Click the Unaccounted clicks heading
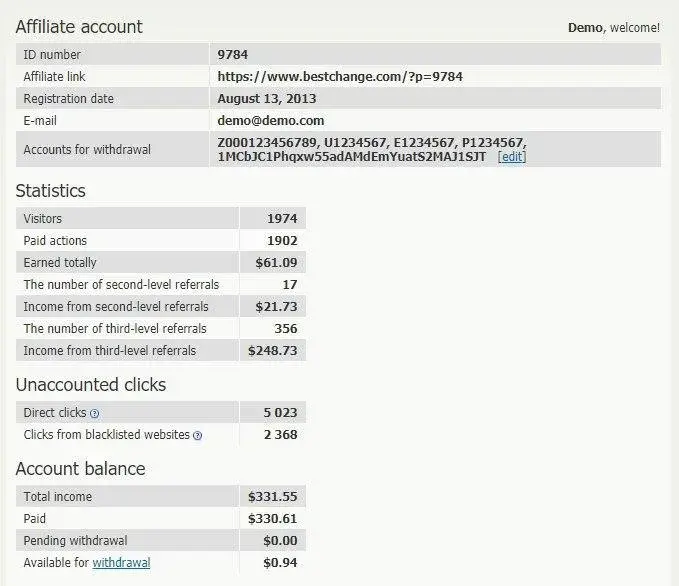 point(91,384)
